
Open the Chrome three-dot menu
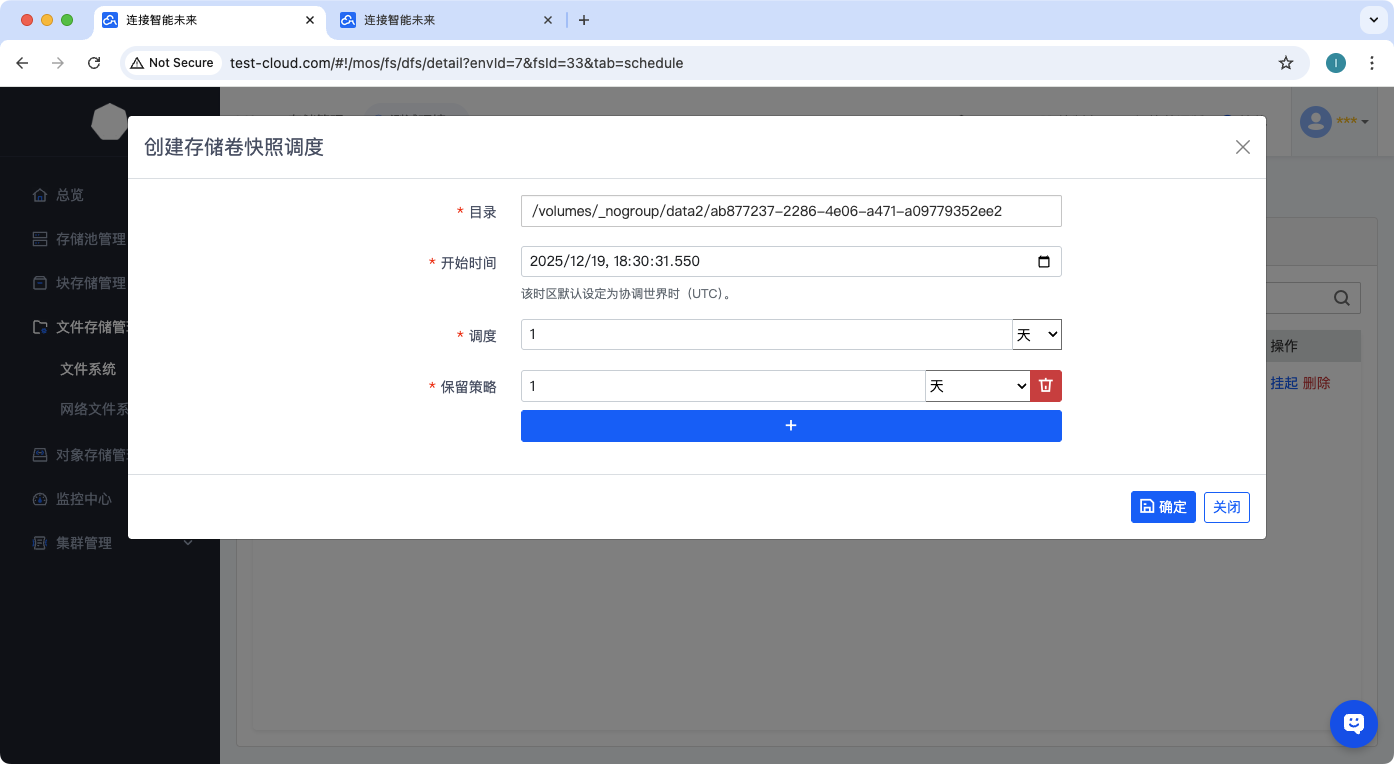click(1372, 63)
